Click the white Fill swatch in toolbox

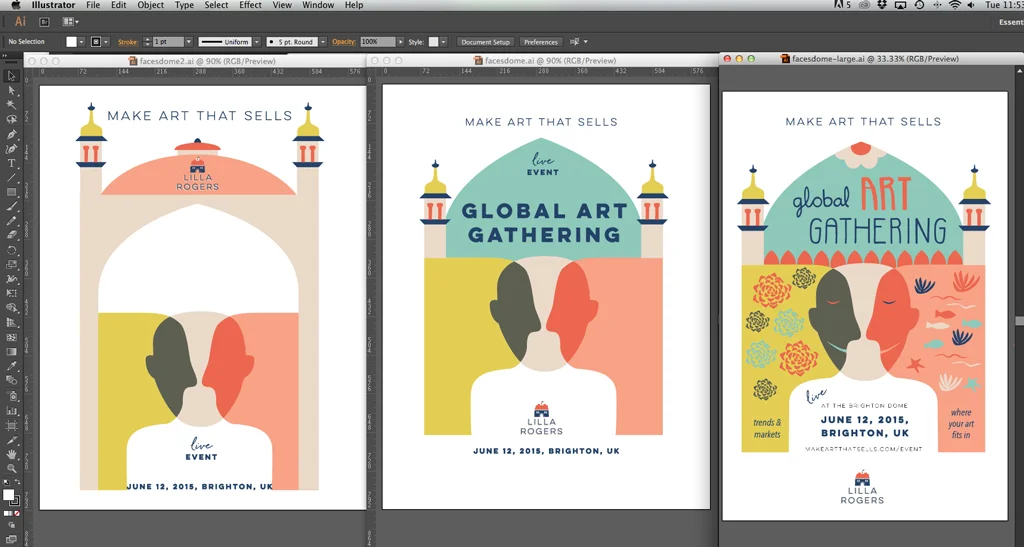(x=8, y=495)
